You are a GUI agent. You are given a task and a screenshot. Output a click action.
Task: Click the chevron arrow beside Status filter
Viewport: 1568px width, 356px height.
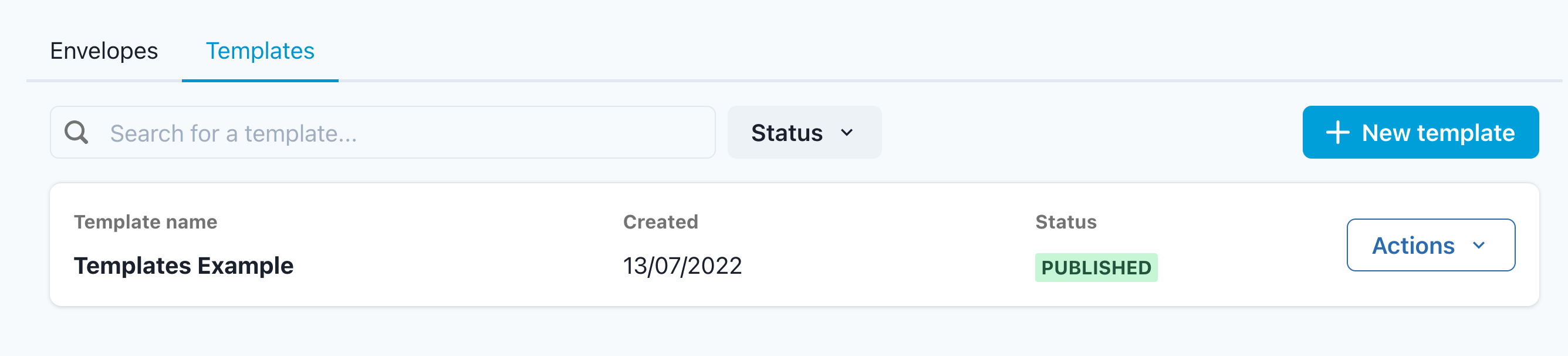click(x=847, y=132)
